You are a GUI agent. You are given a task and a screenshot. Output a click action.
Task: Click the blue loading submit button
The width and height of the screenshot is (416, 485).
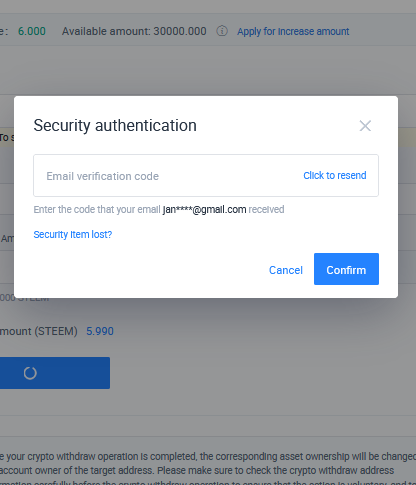[55, 373]
